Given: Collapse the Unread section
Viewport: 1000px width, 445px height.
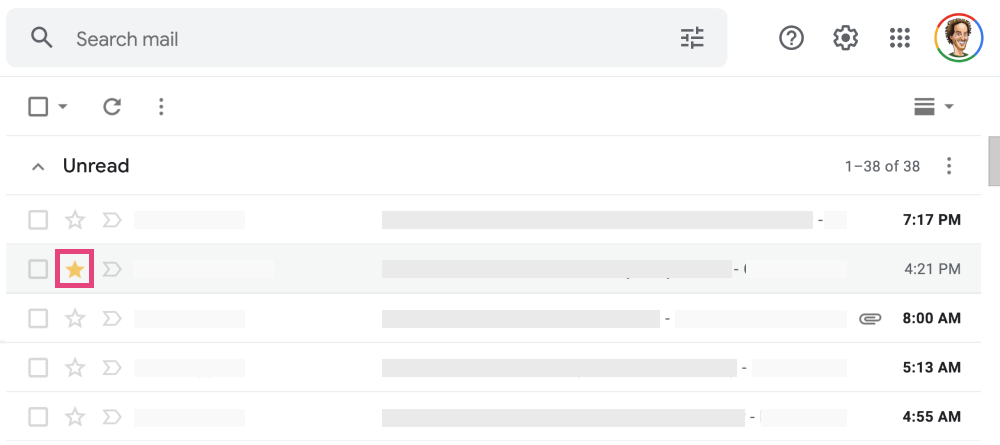Looking at the screenshot, I should (38, 167).
